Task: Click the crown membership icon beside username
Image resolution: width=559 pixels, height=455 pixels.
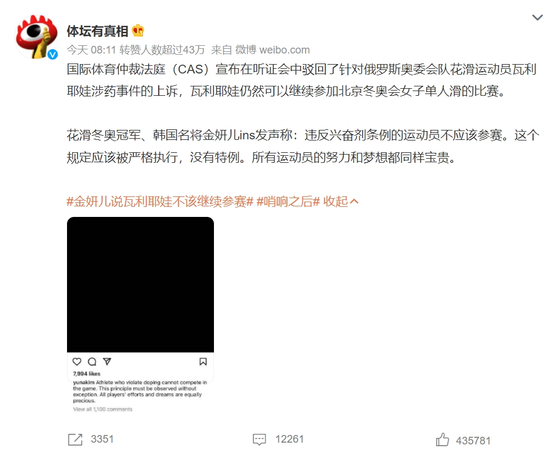Action: pyautogui.click(x=138, y=31)
